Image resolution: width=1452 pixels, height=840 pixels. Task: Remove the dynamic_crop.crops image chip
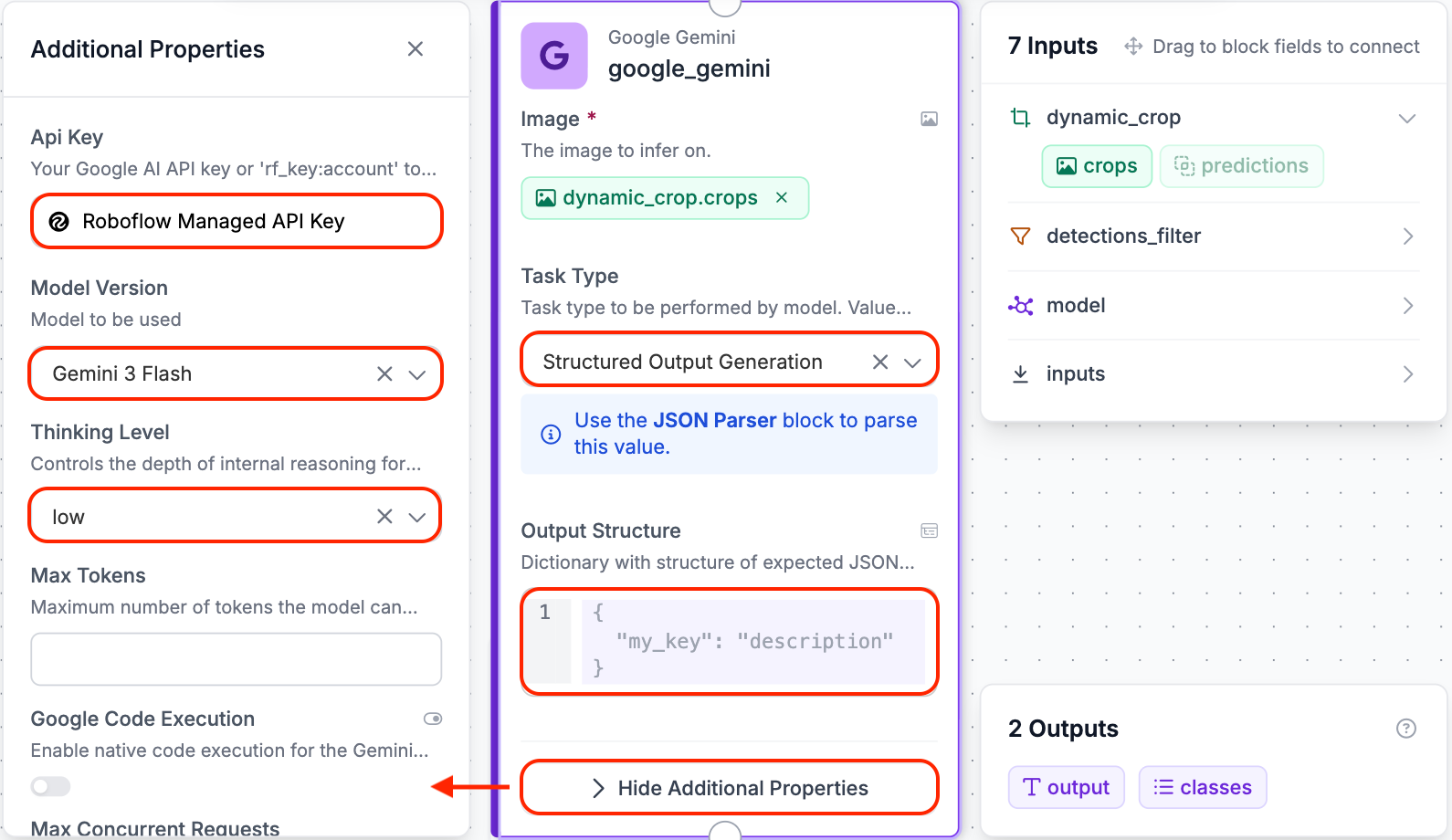click(x=782, y=197)
